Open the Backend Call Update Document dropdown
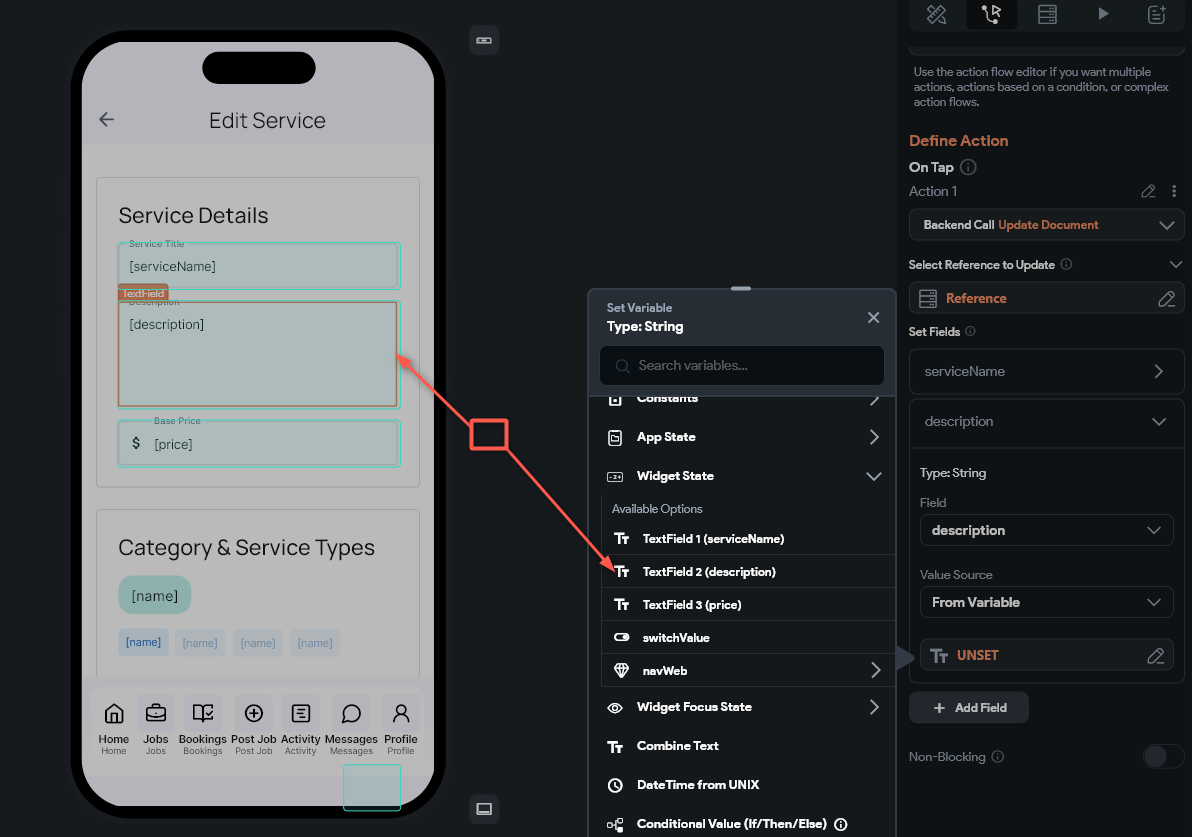 point(1046,224)
